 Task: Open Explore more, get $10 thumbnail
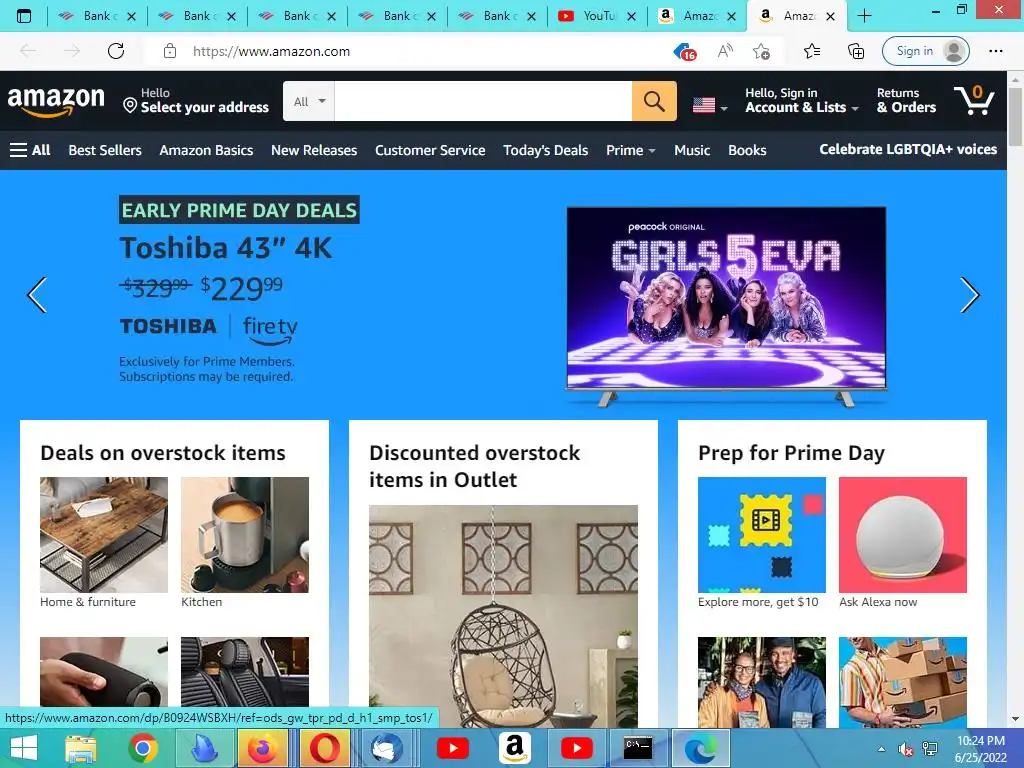click(x=762, y=535)
